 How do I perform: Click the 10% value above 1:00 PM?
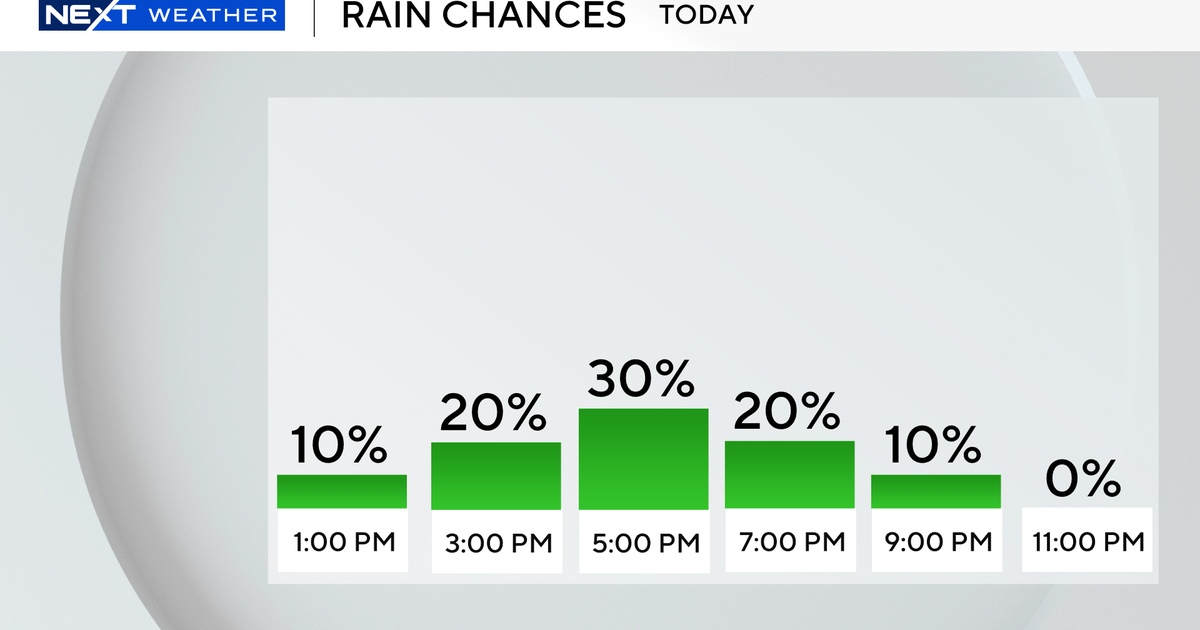[x=339, y=444]
